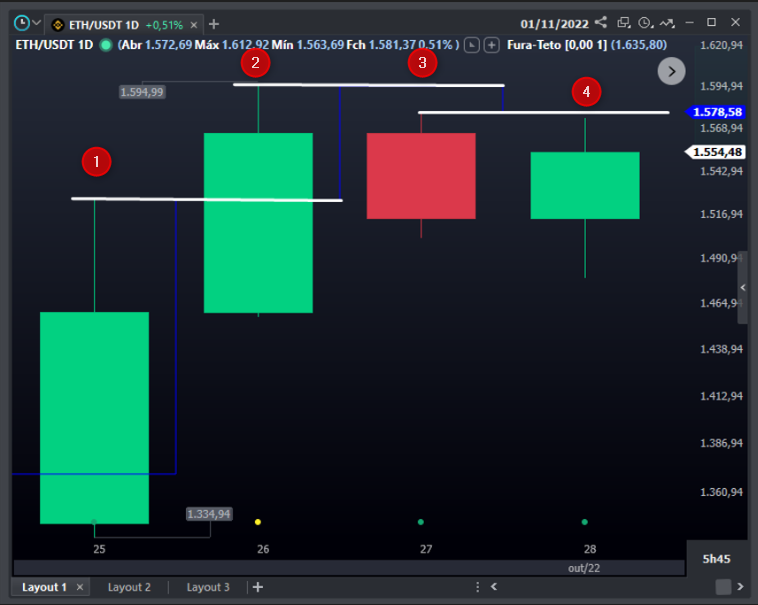Click the candle type icon beside price info
Screen dimensions: 758x605
click(472, 45)
